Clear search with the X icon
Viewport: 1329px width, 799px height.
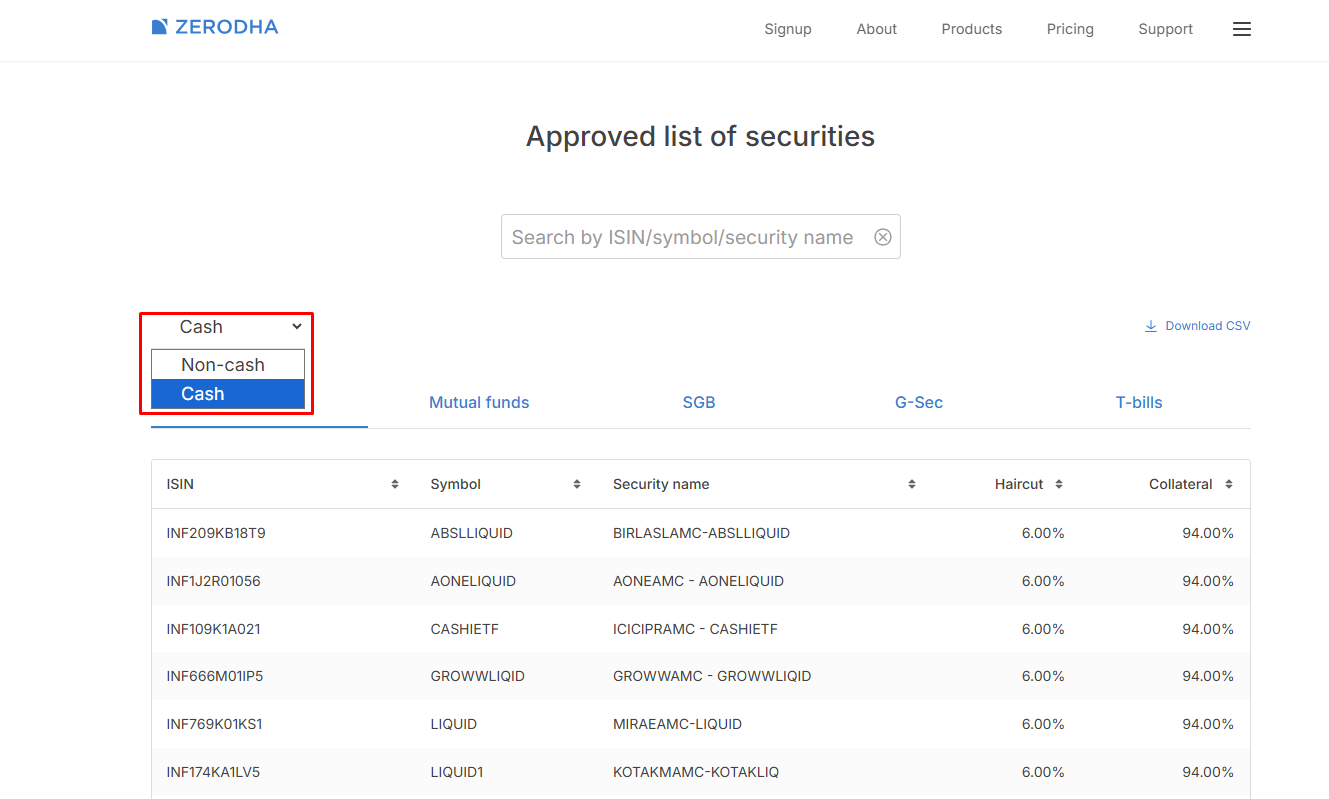(x=883, y=237)
